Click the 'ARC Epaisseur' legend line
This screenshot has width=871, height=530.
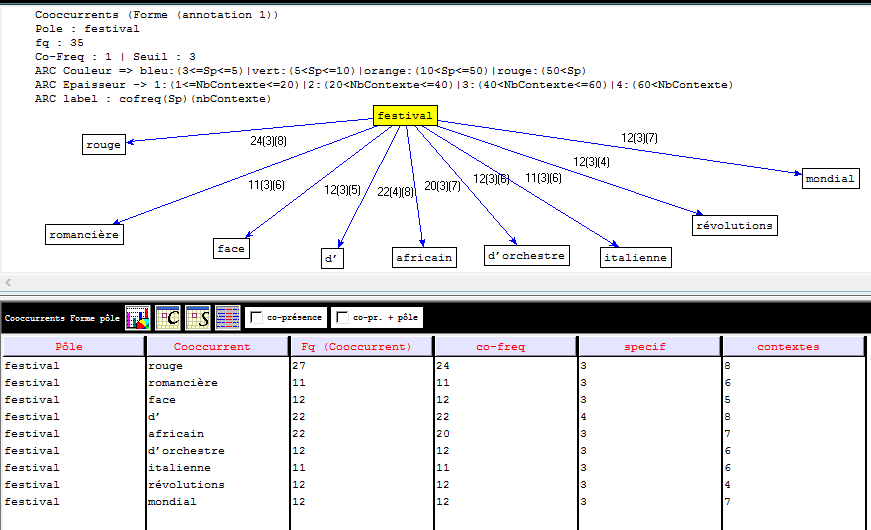(384, 84)
